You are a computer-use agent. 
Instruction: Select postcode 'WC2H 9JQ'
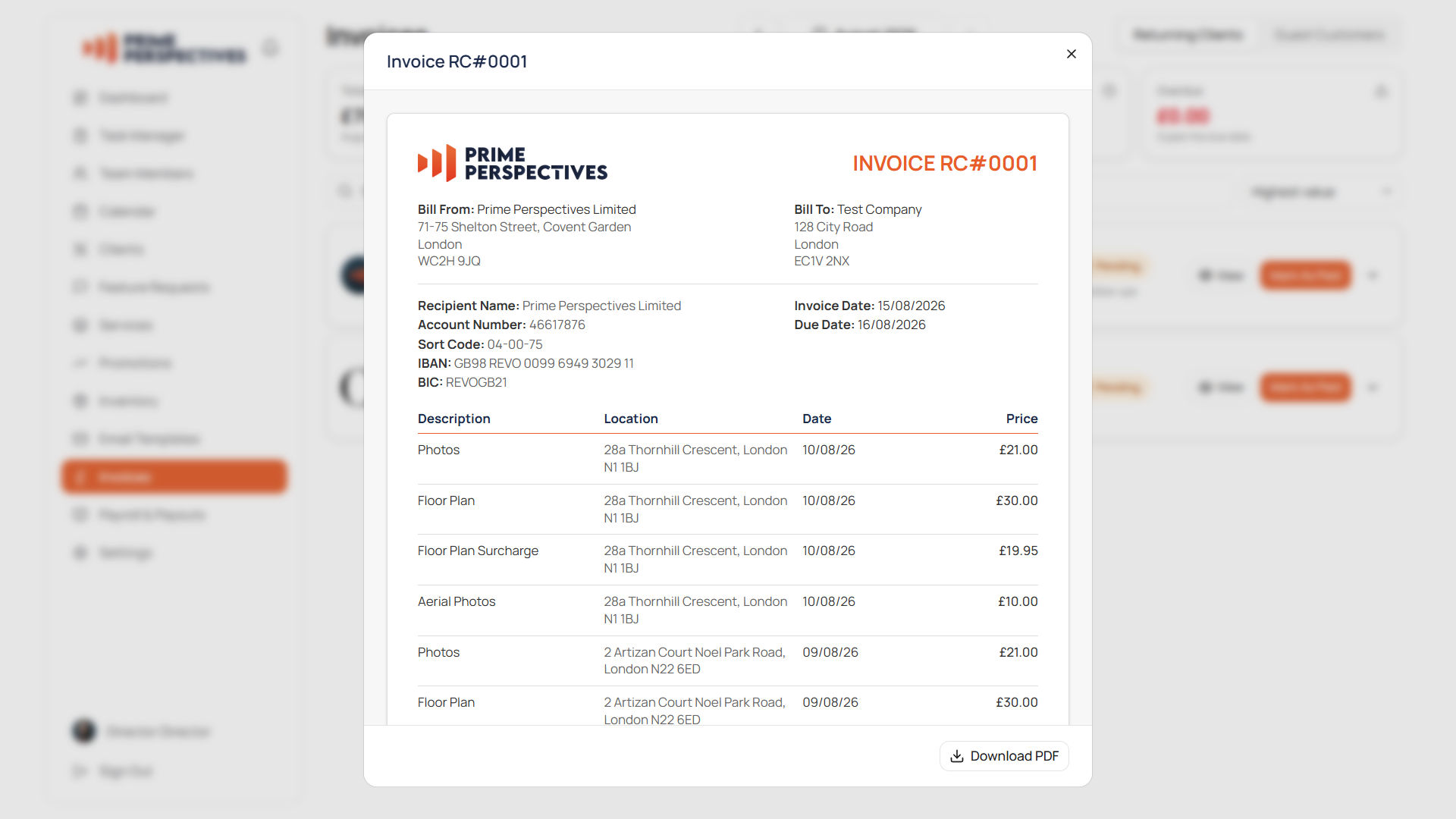(449, 261)
